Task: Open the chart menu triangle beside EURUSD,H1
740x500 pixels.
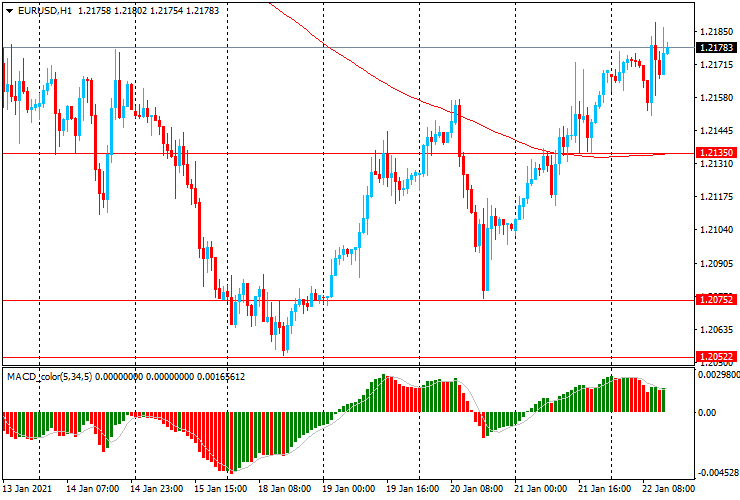Action: tap(9, 11)
